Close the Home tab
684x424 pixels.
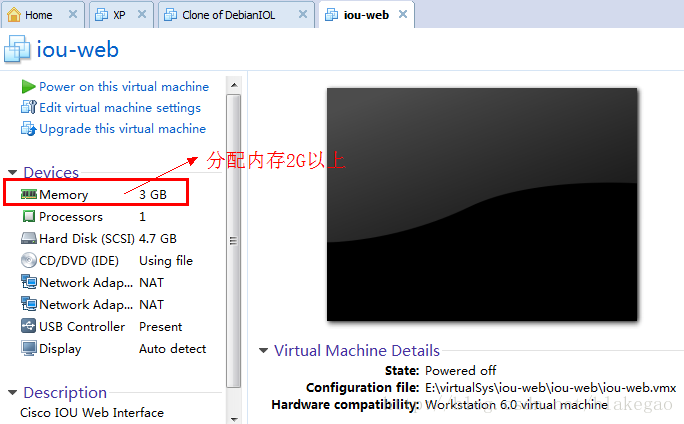pyautogui.click(x=73, y=14)
